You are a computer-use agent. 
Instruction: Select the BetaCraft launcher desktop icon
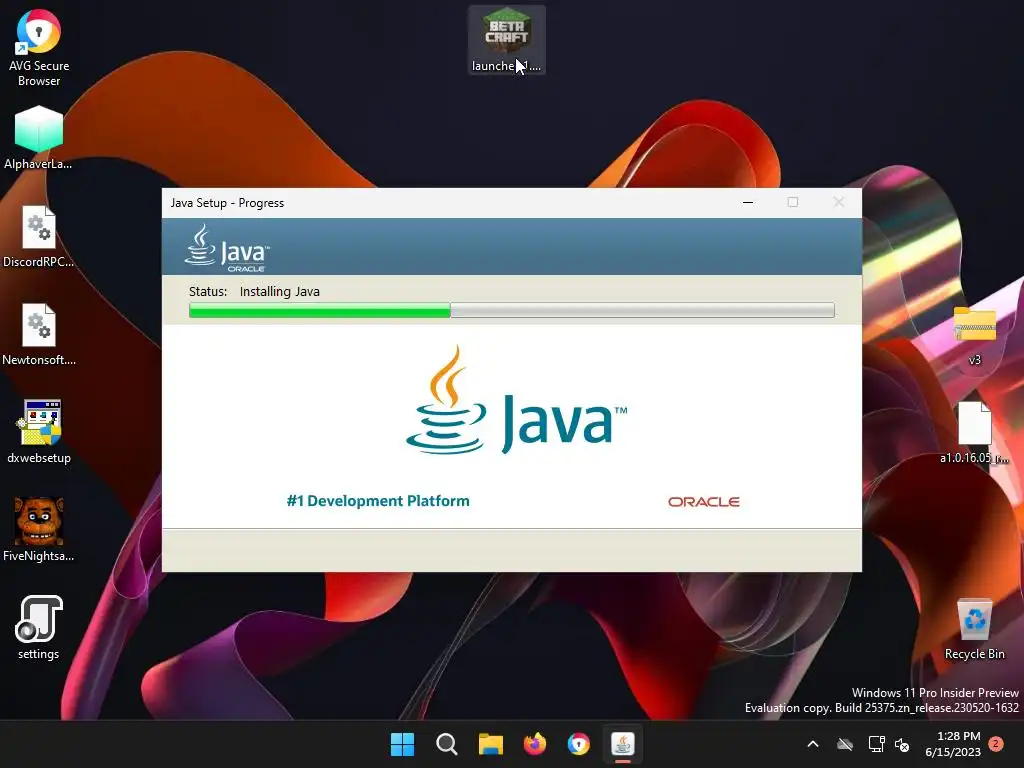tap(507, 40)
